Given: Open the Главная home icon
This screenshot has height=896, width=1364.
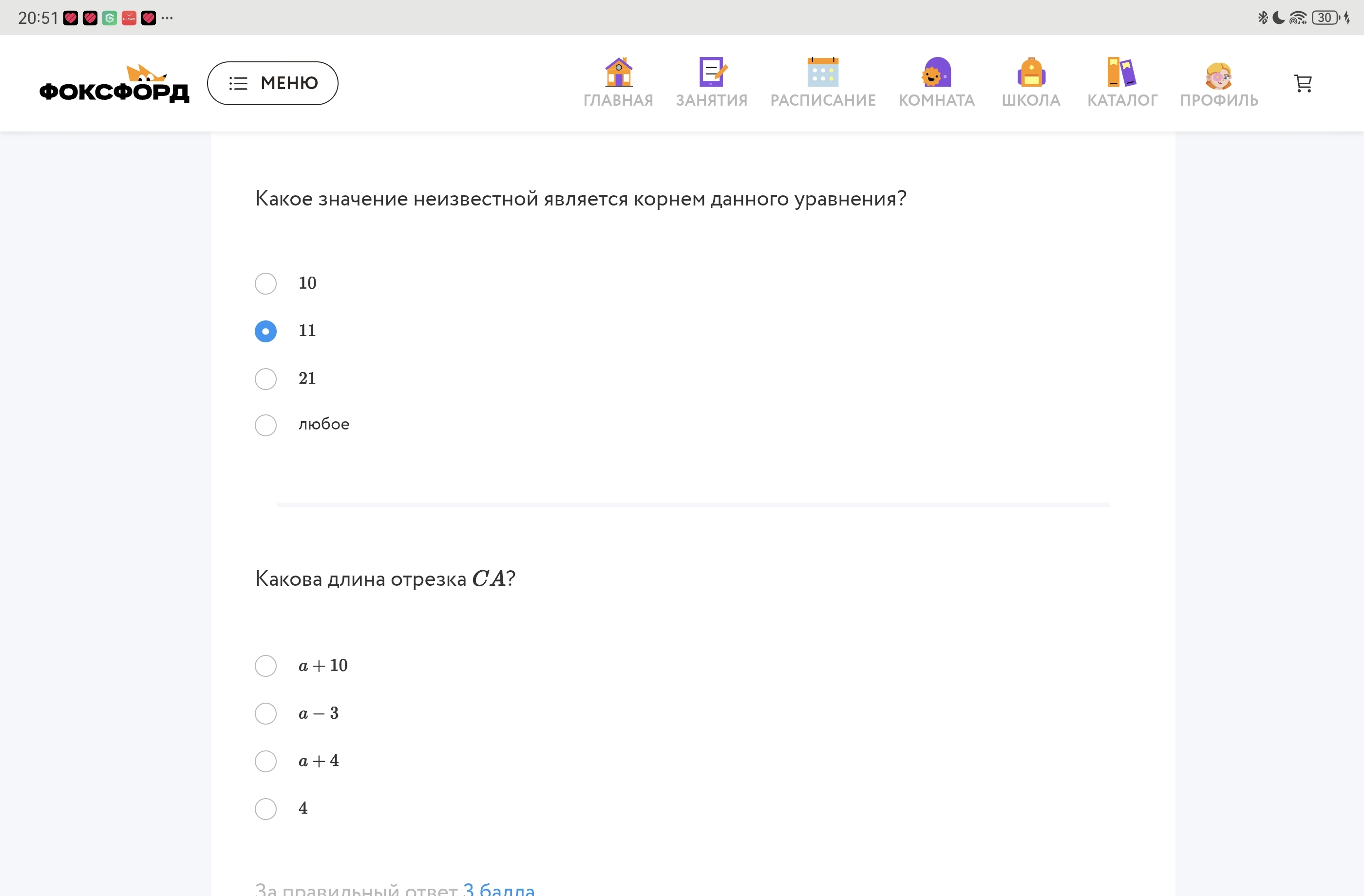Looking at the screenshot, I should point(618,72).
